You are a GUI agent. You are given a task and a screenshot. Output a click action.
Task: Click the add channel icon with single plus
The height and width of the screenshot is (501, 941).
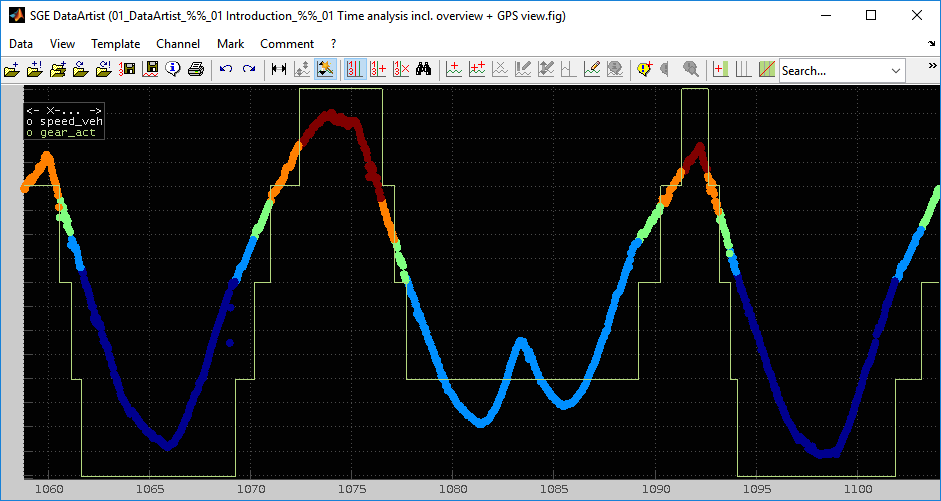click(x=454, y=69)
